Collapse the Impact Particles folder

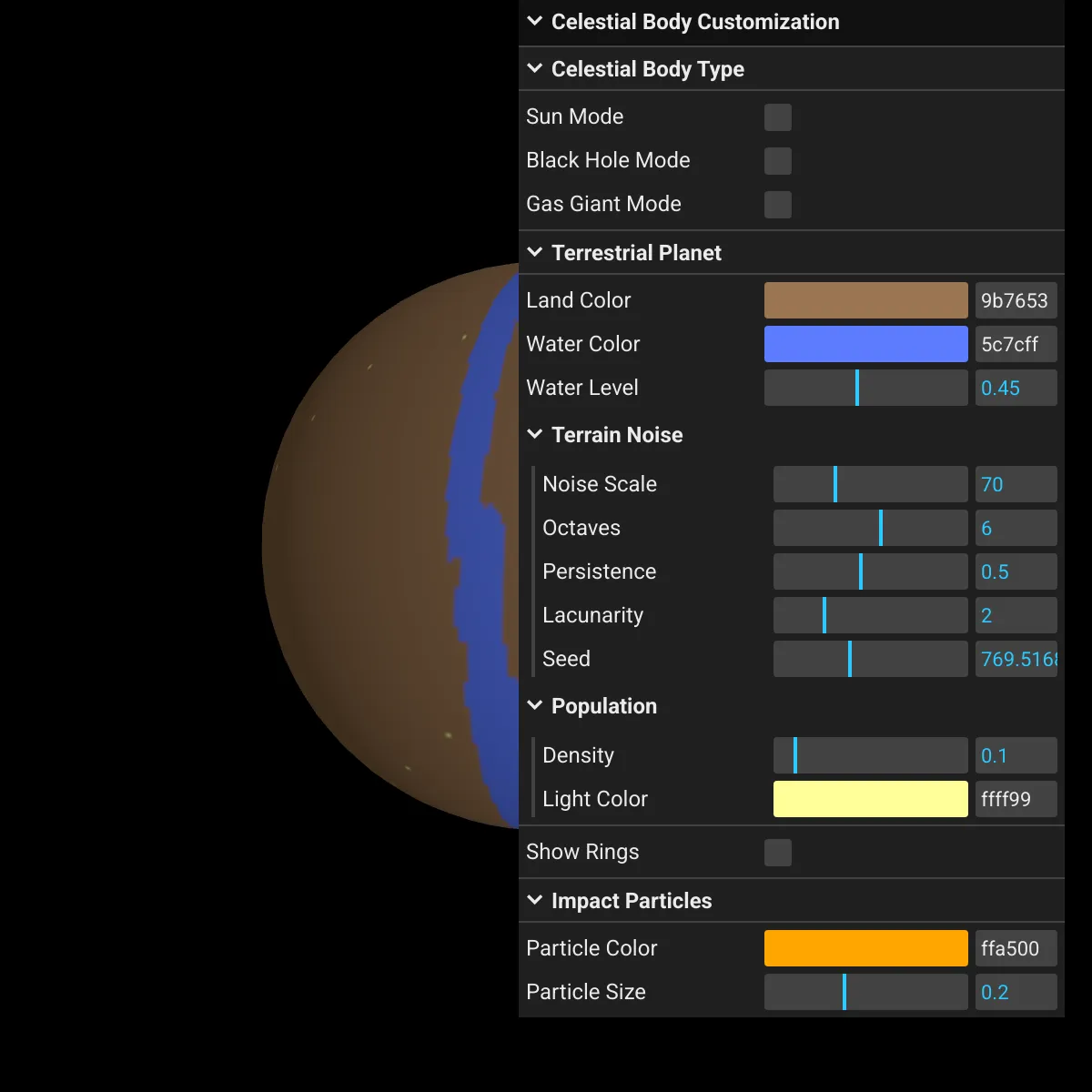792,901
